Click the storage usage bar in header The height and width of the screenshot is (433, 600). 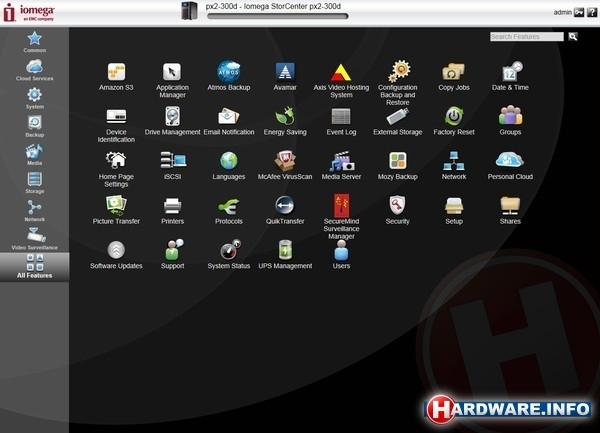(x=277, y=16)
